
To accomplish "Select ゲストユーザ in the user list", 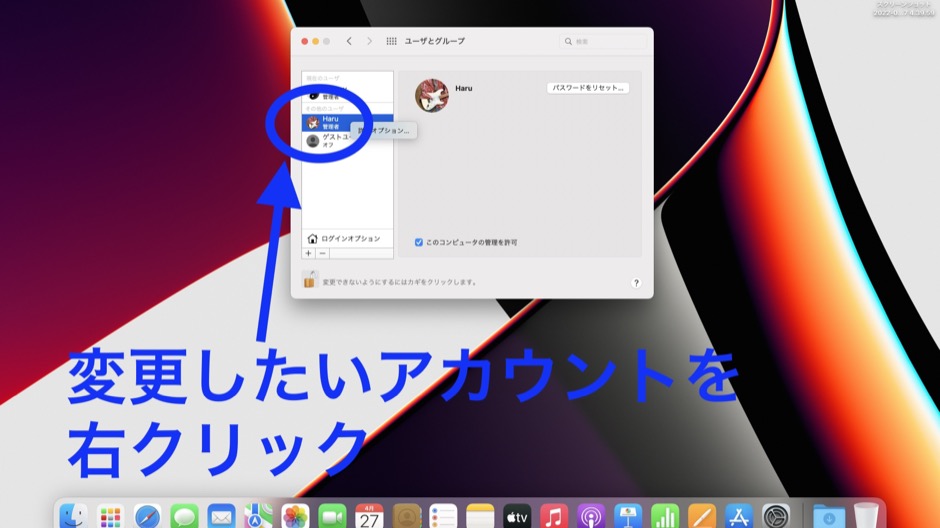I will point(330,141).
